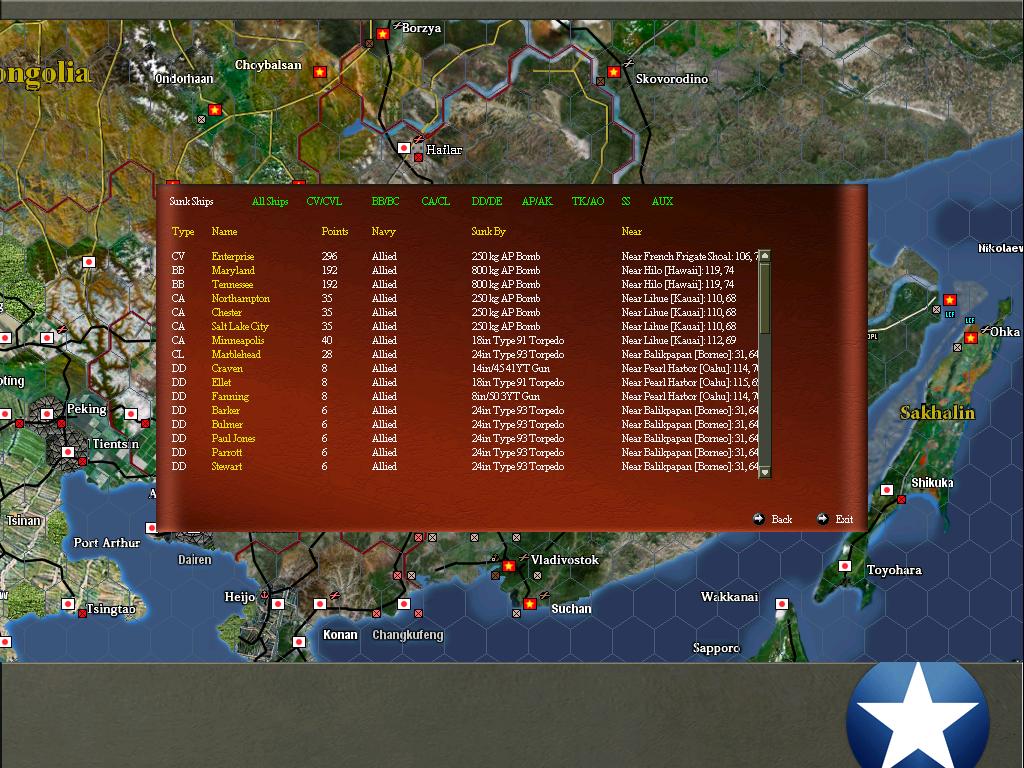This screenshot has height=768, width=1024.
Task: Select the Japanese flag base at Hailar
Action: 404,148
